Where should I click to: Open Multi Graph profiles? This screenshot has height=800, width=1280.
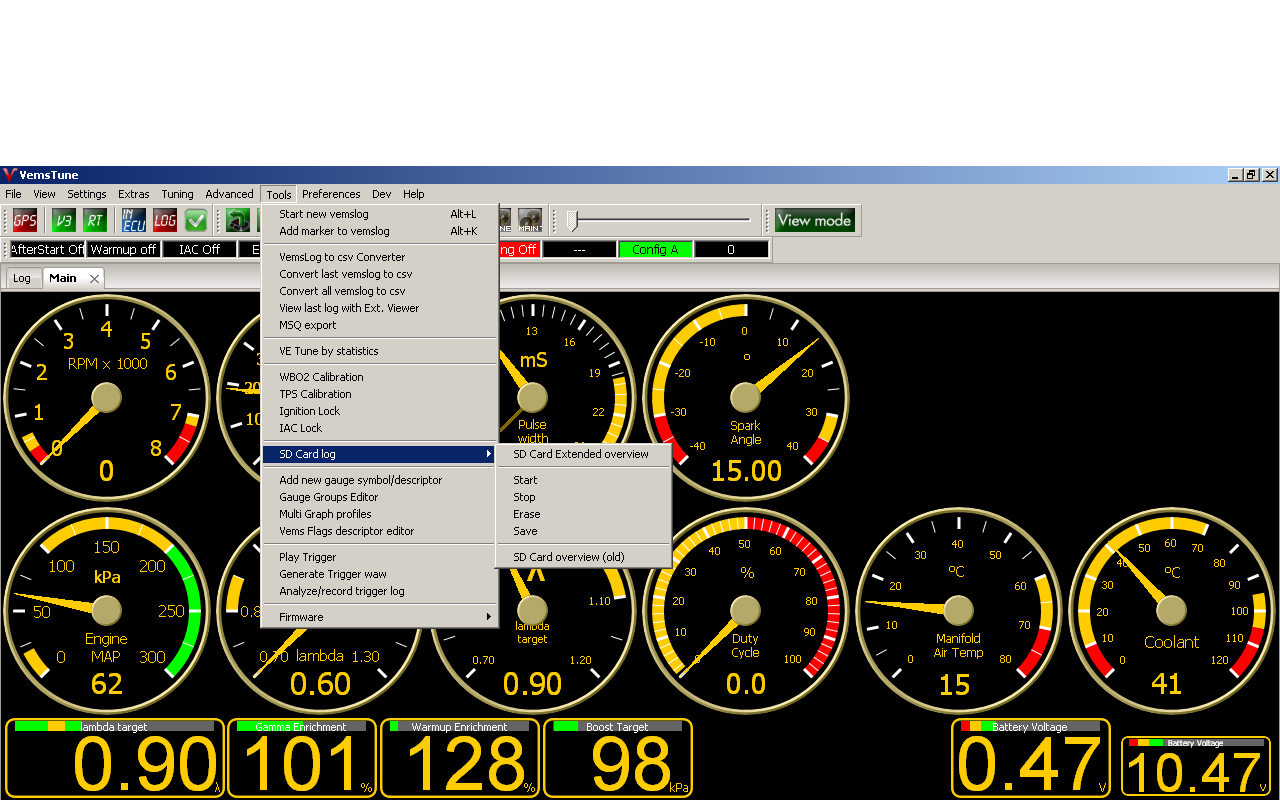point(380,514)
